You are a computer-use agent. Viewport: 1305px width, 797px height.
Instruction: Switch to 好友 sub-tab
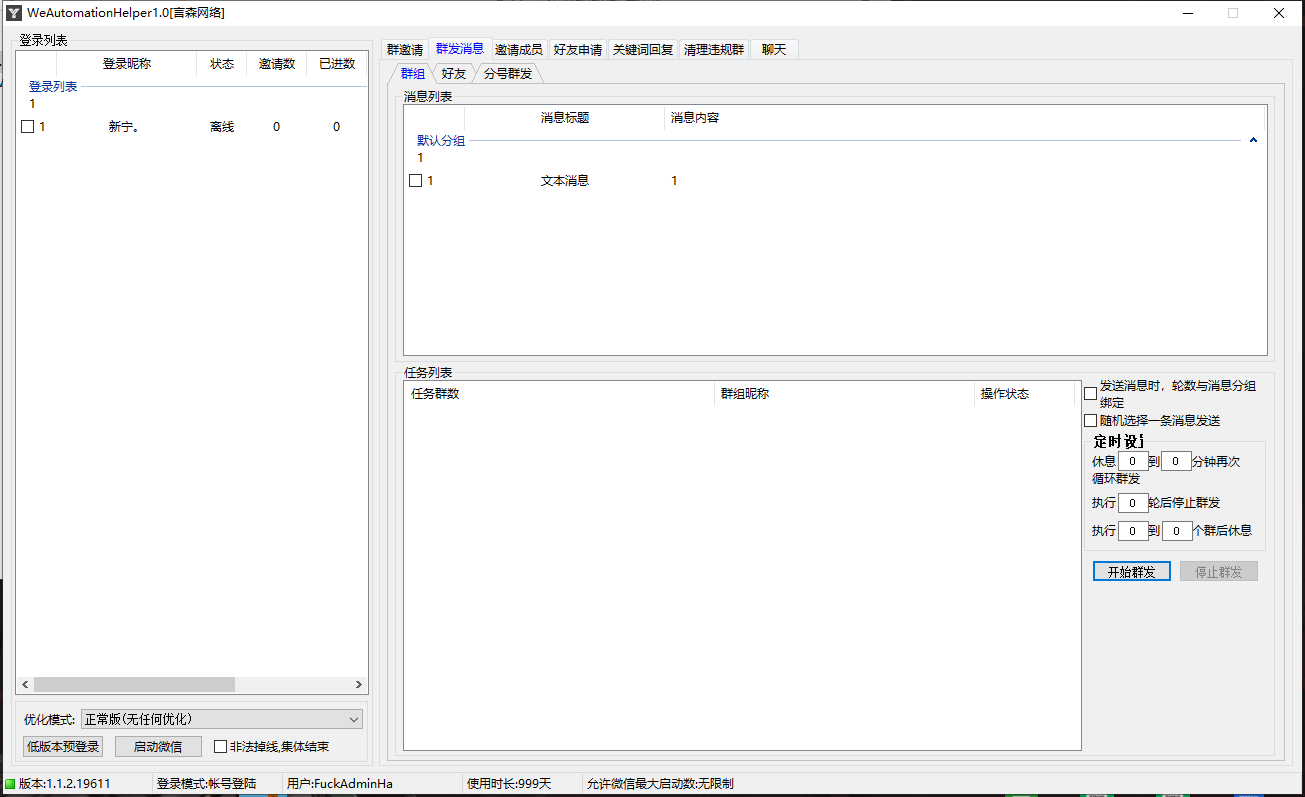pos(454,74)
